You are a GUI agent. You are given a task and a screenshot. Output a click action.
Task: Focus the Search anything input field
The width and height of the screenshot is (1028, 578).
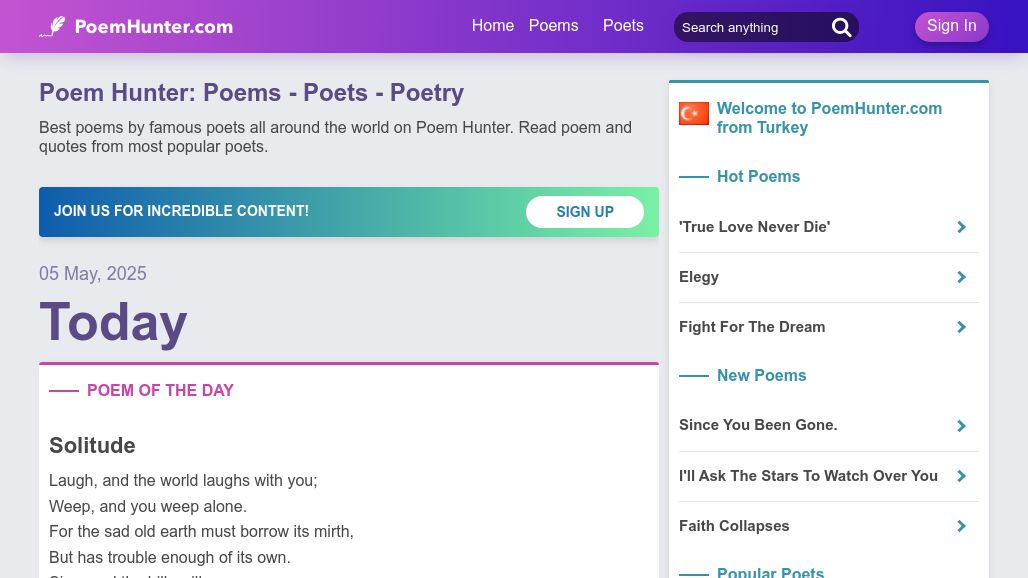[753, 28]
